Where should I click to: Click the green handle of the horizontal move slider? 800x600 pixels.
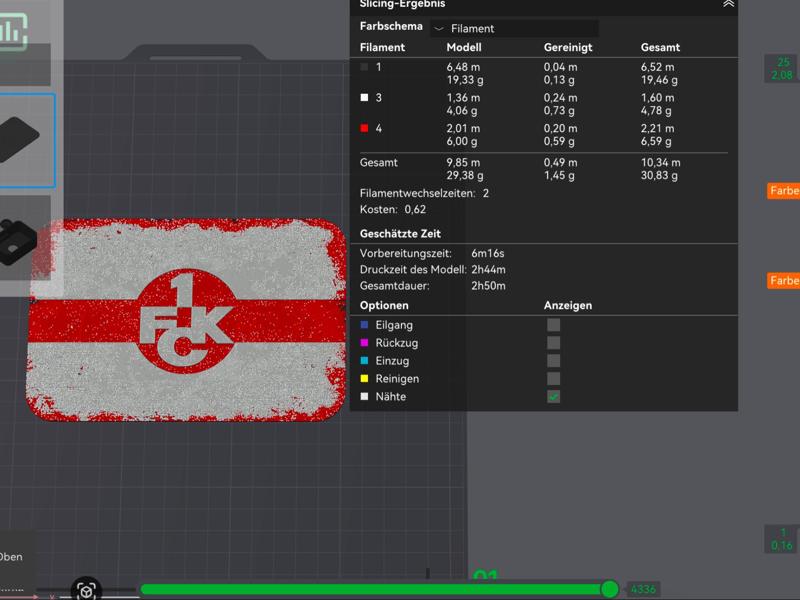(609, 589)
